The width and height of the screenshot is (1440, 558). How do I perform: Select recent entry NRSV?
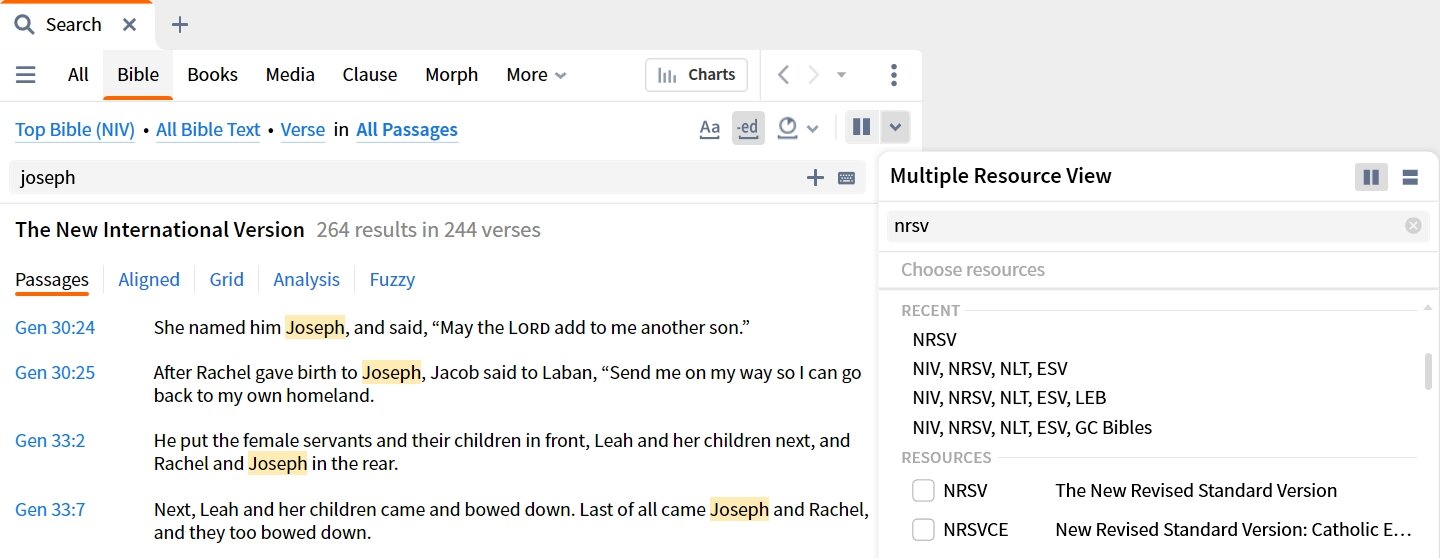point(935,339)
